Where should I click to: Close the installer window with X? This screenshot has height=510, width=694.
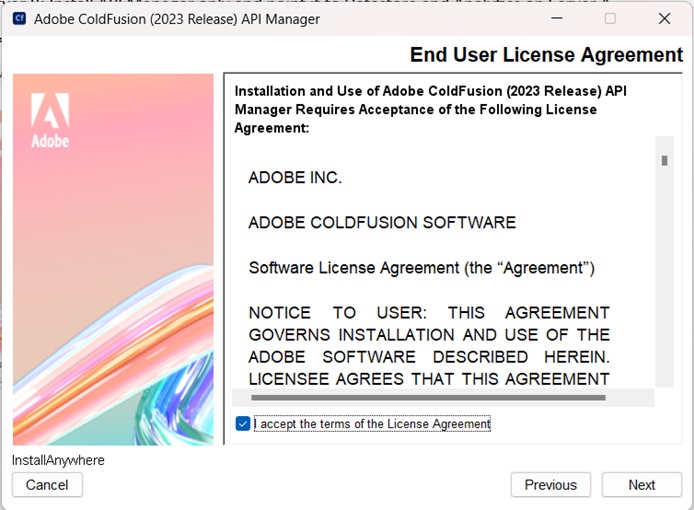click(x=665, y=18)
